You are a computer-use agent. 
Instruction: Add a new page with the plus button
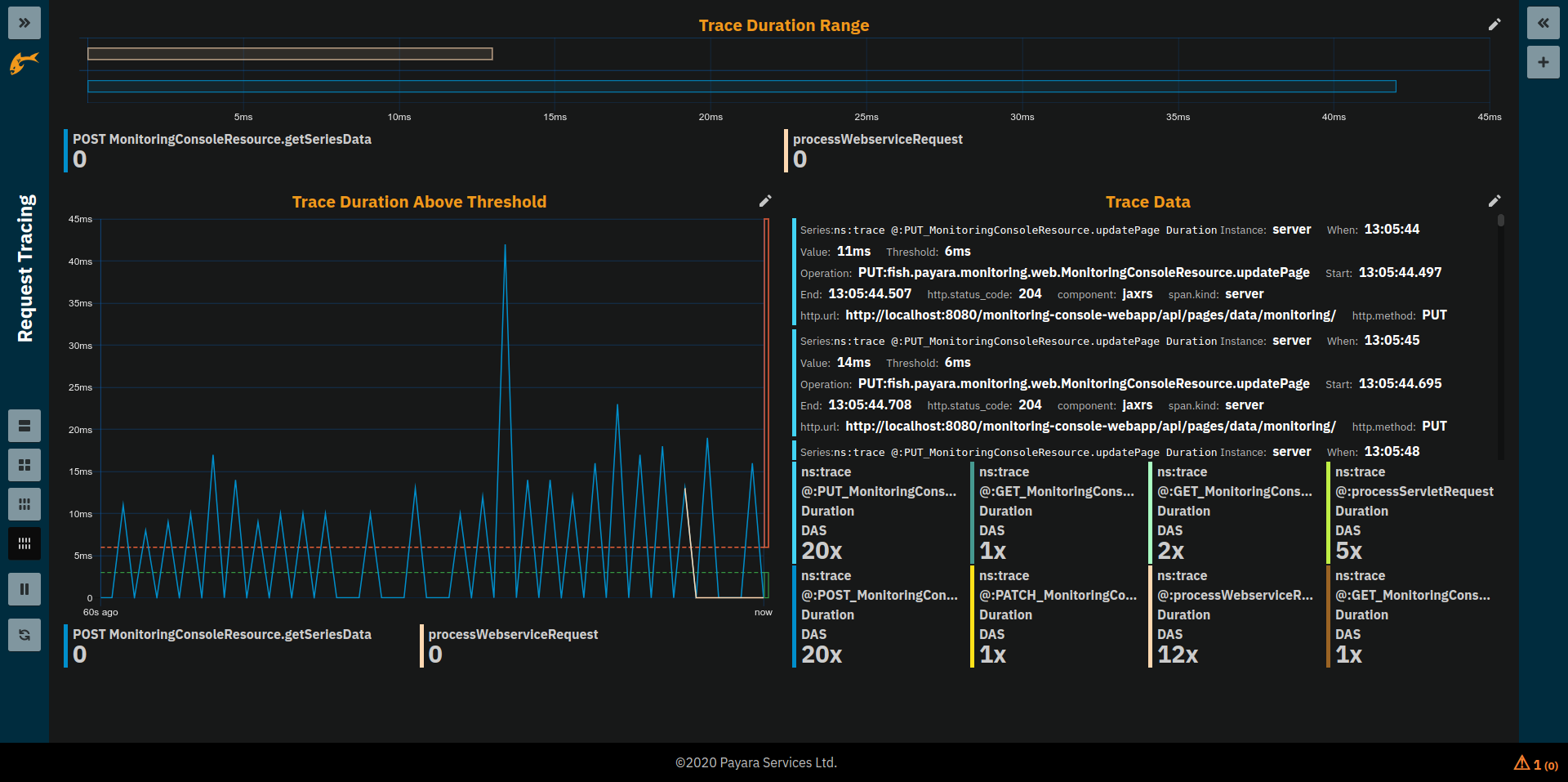point(1543,62)
